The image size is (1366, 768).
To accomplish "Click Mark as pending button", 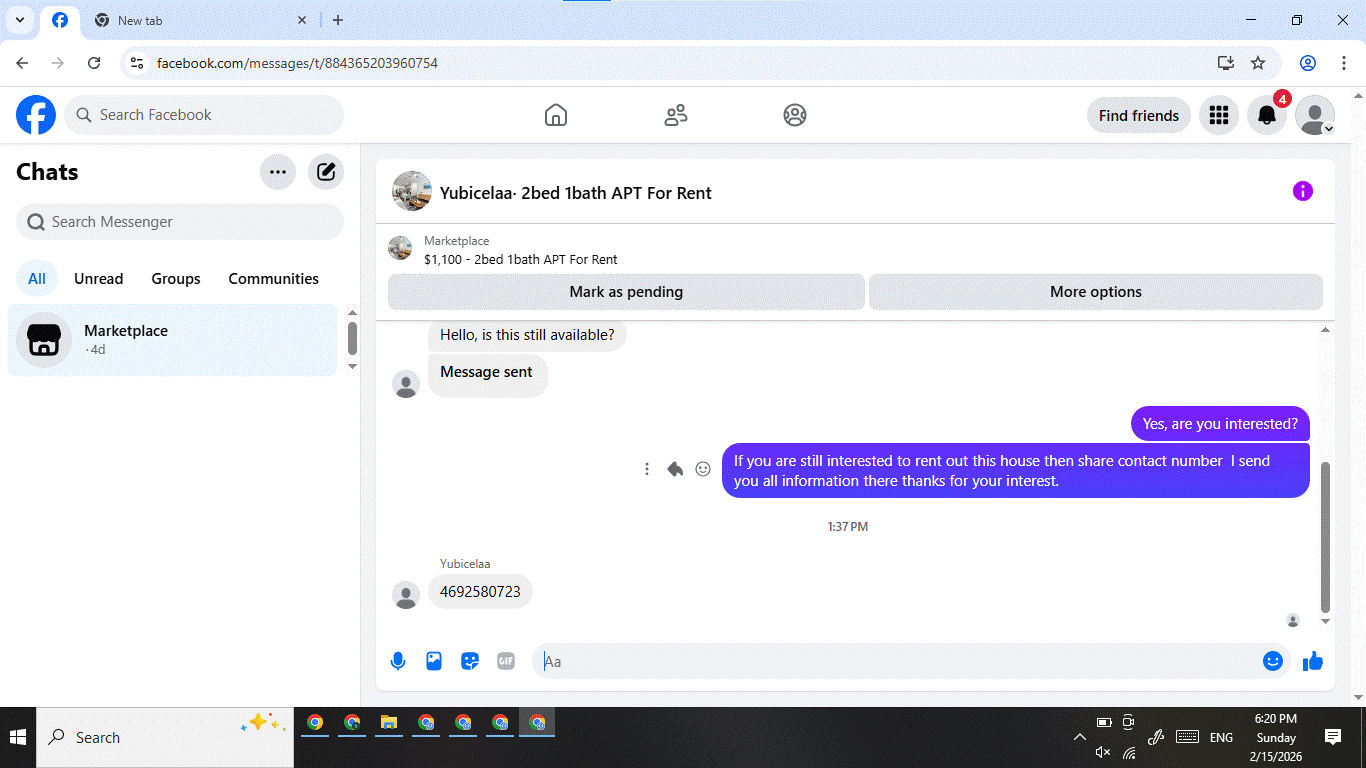I will [x=626, y=292].
